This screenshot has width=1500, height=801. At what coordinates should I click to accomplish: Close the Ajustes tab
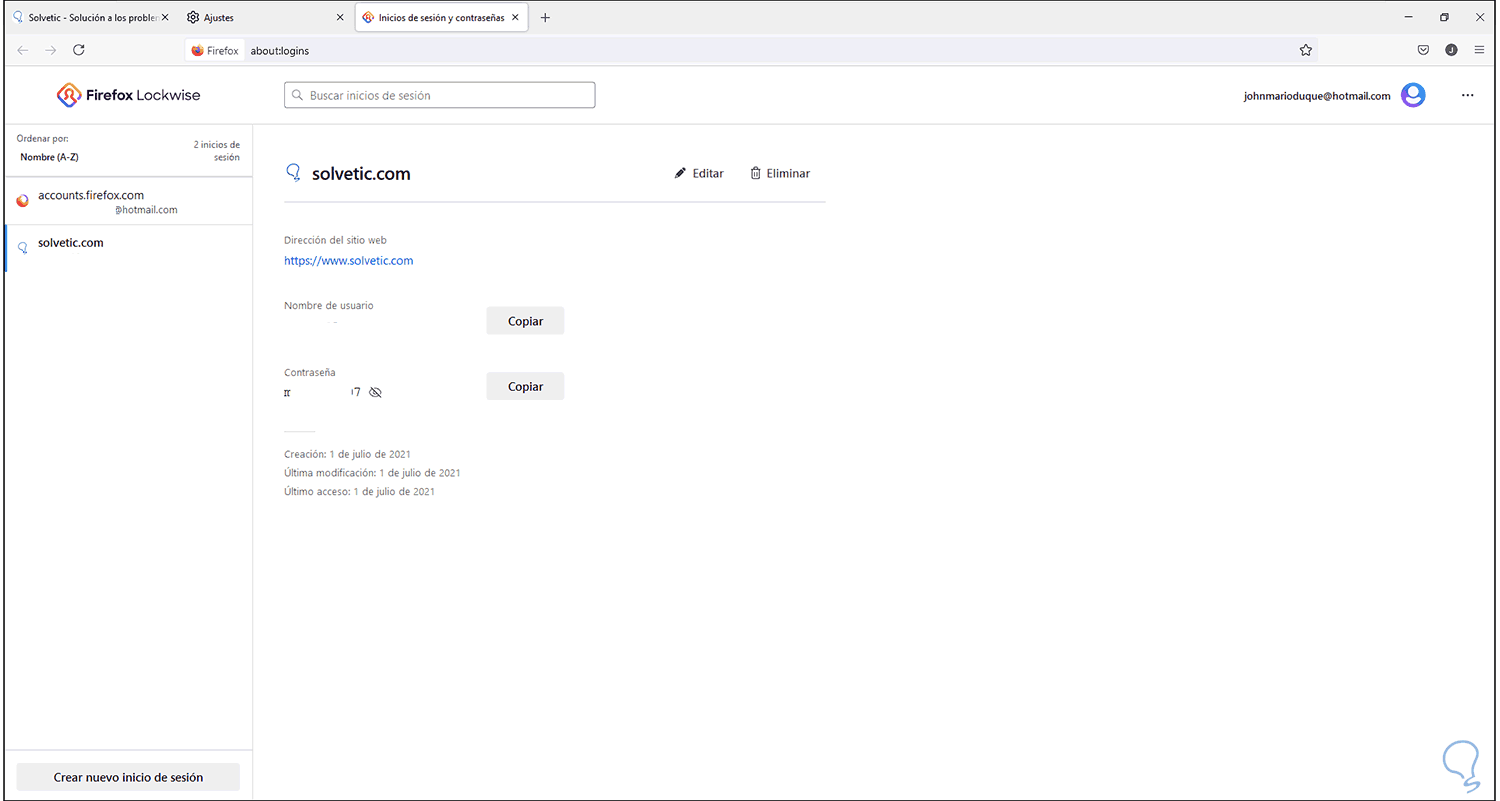coord(341,18)
